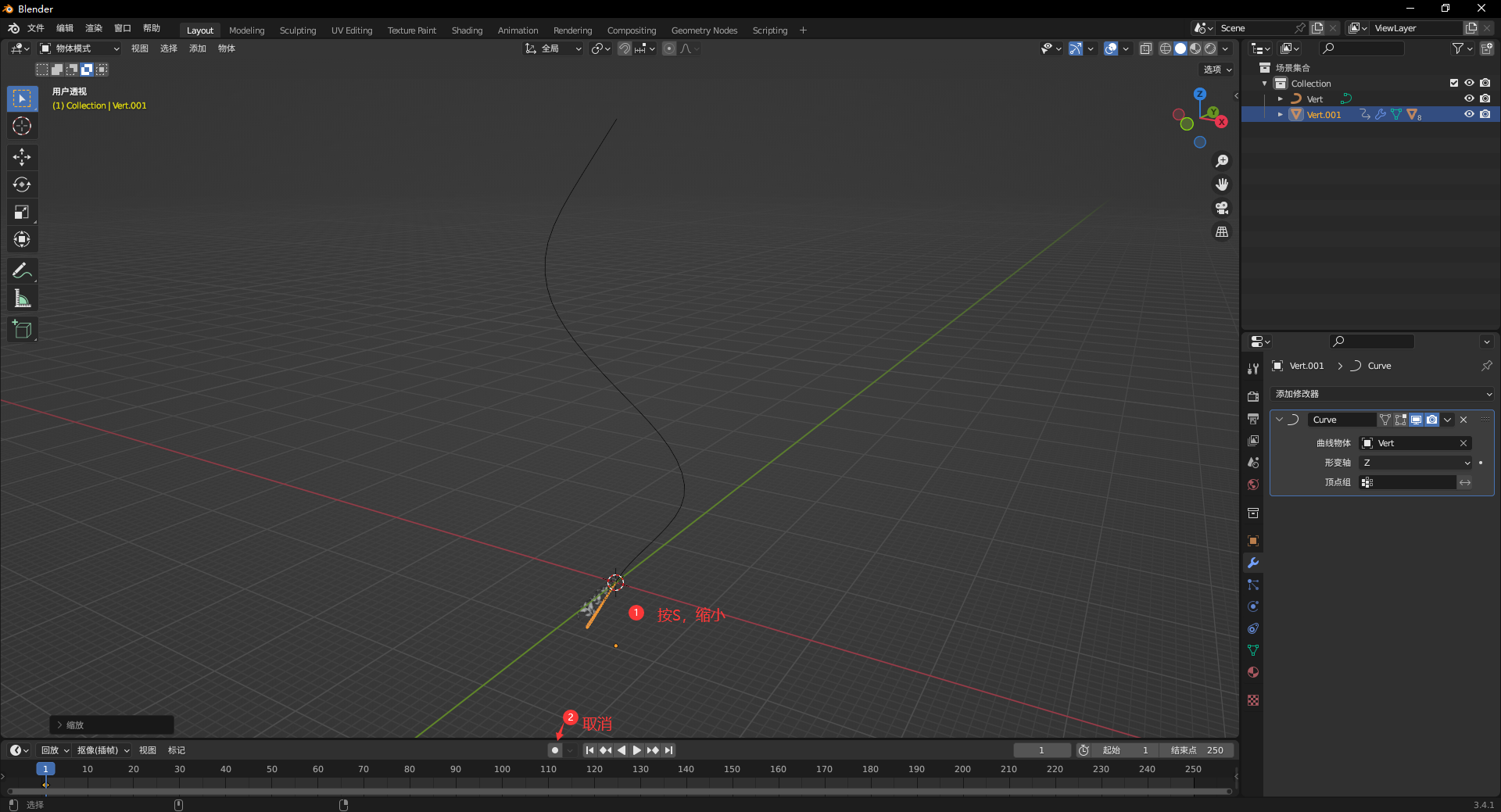Viewport: 1501px width, 812px height.
Task: Open the Material properties tab
Action: click(x=1253, y=672)
